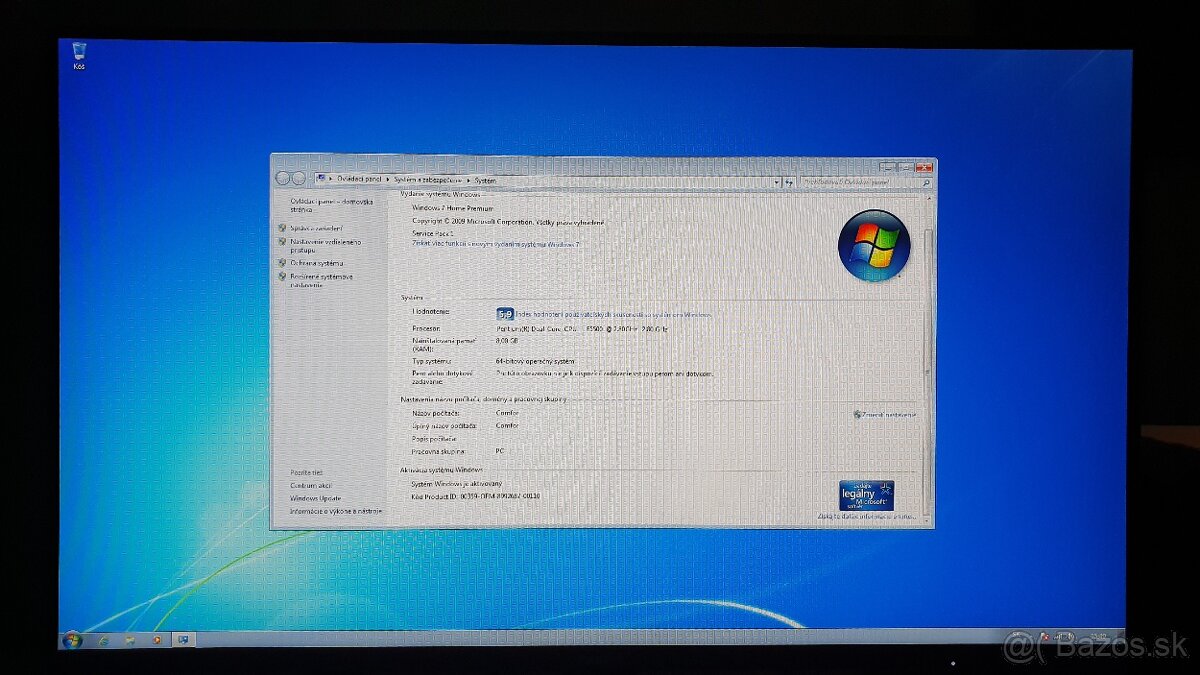This screenshot has width=1200, height=675.
Task: Click the search magnifier icon
Action: pos(925,183)
